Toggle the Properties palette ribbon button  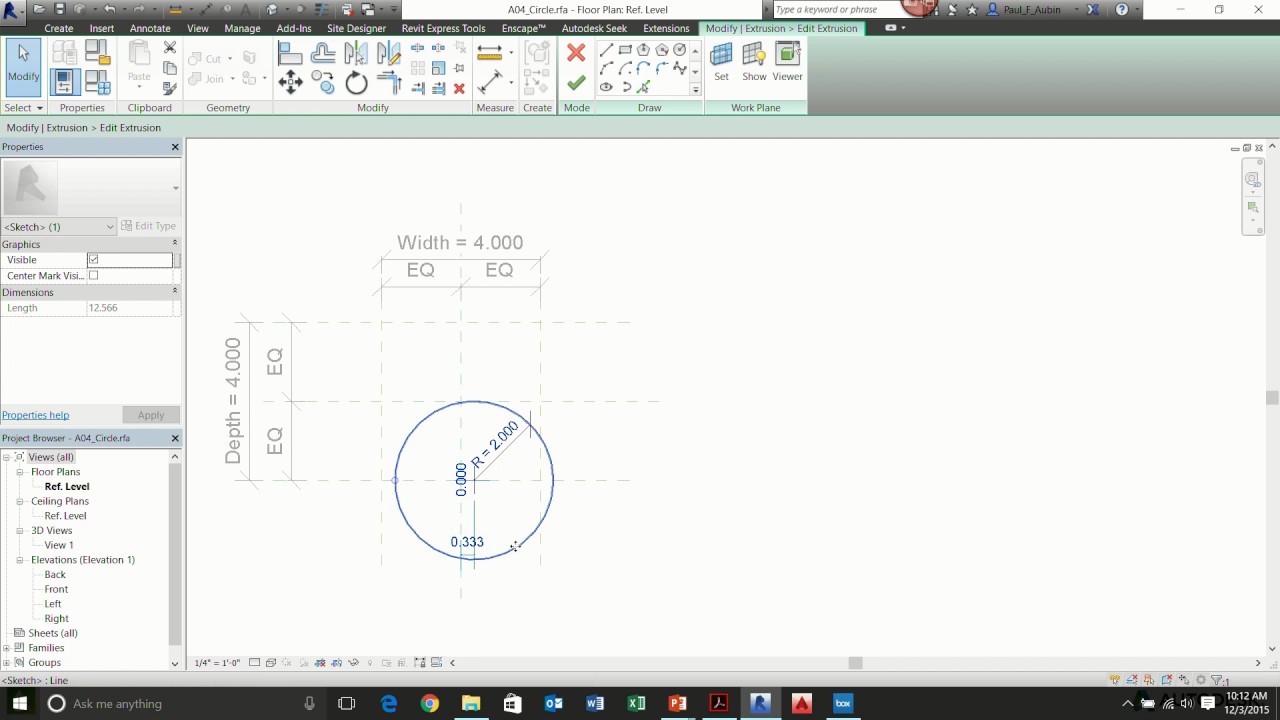pyautogui.click(x=65, y=82)
